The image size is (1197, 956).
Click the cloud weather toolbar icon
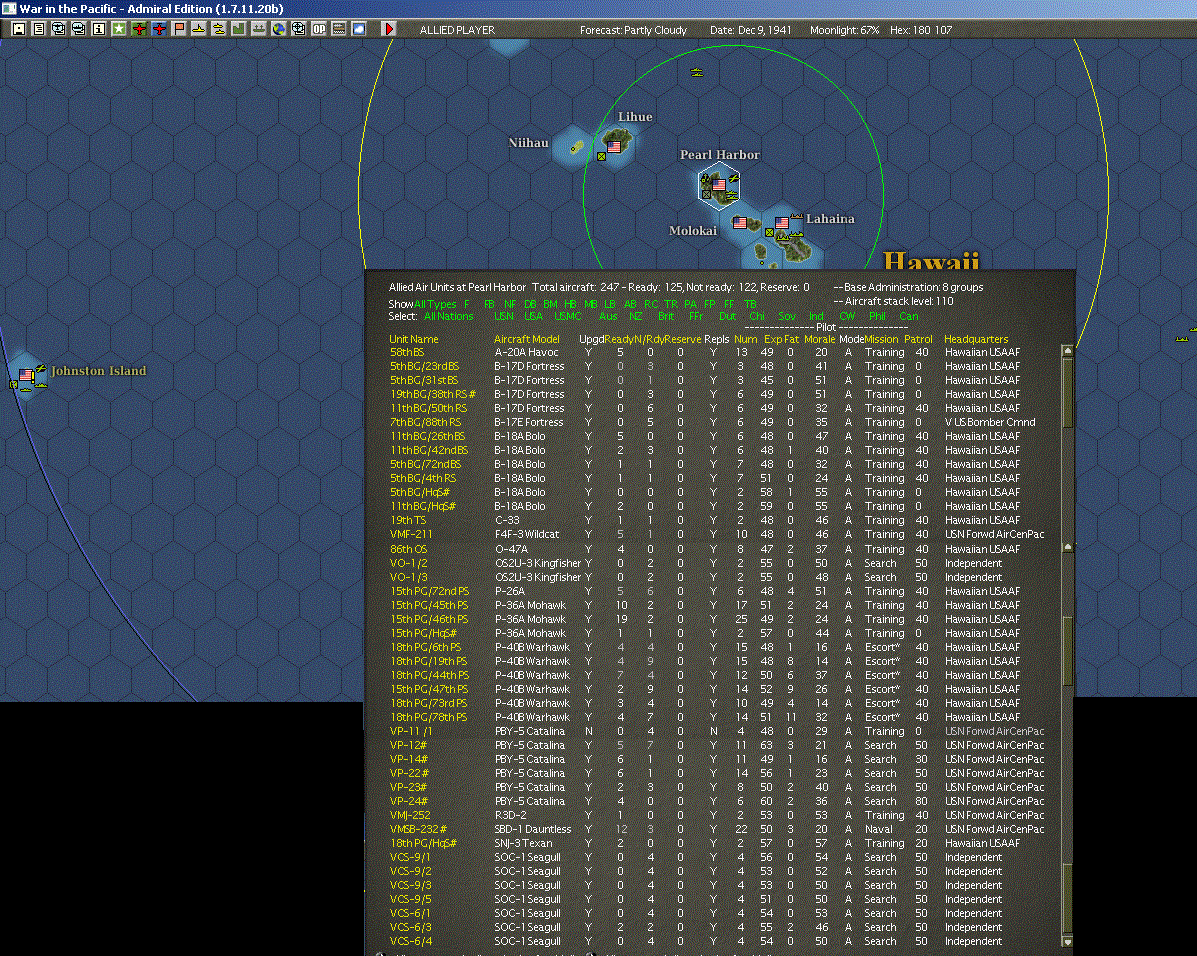(358, 29)
